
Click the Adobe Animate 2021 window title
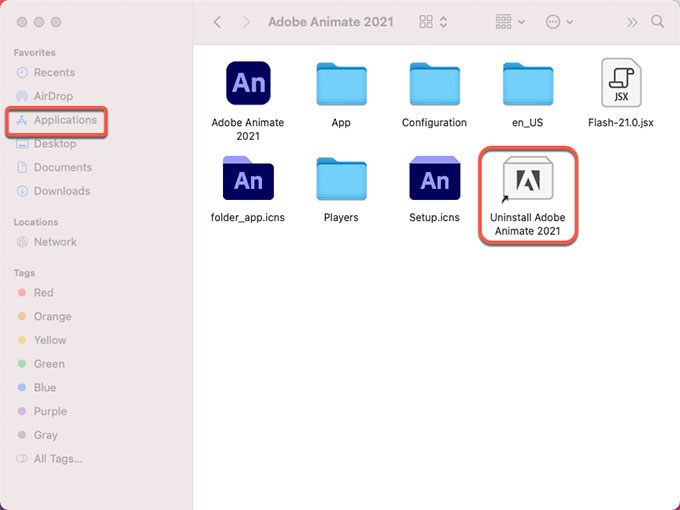pyautogui.click(x=330, y=22)
